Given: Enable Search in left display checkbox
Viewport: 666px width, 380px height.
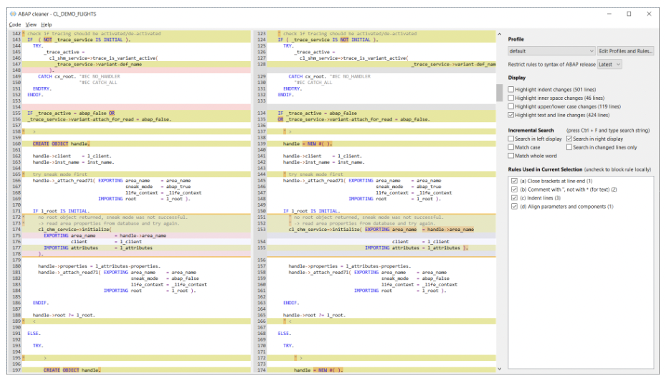Looking at the screenshot, I should coord(511,139).
